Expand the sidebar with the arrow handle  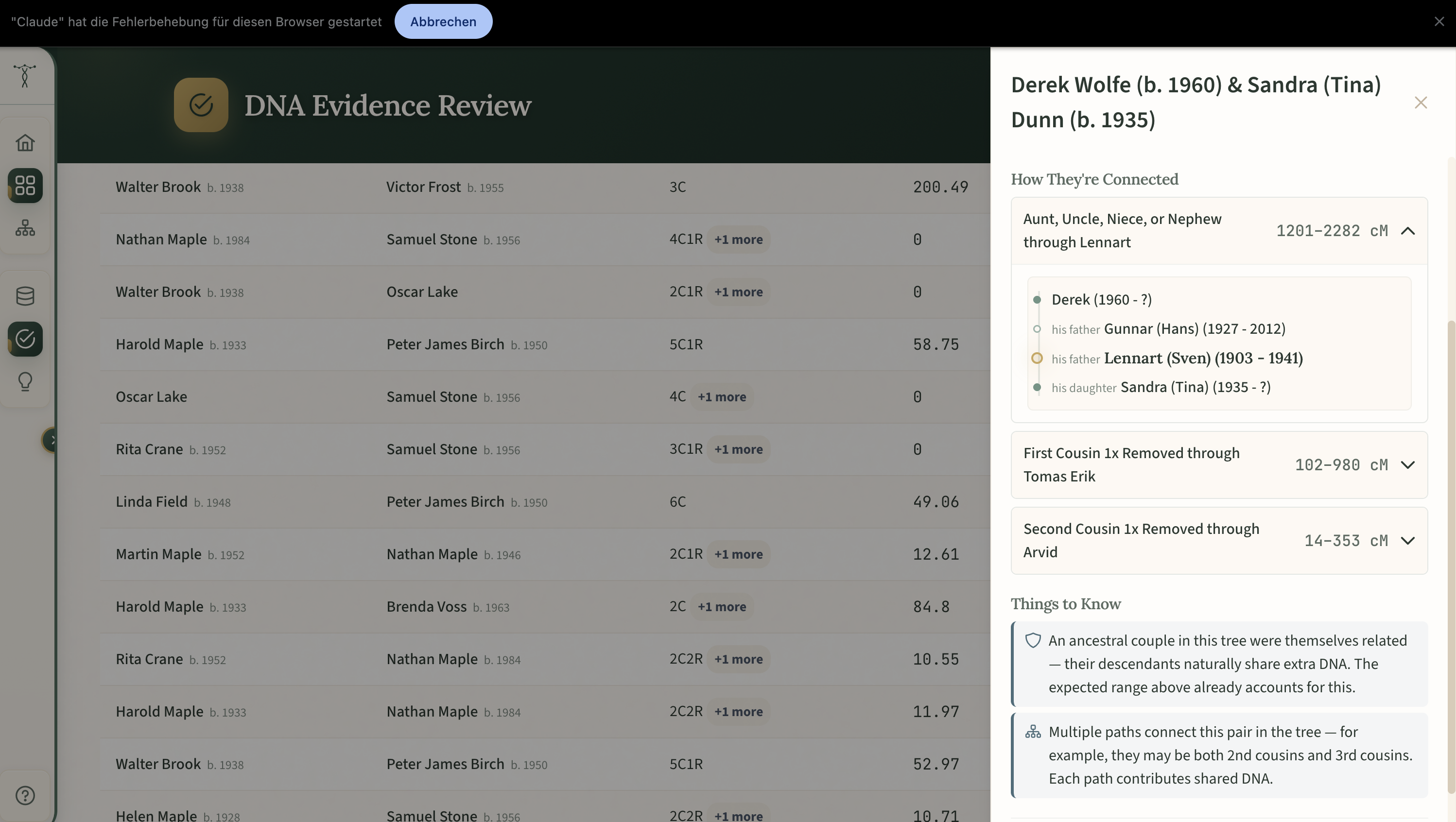(50, 440)
